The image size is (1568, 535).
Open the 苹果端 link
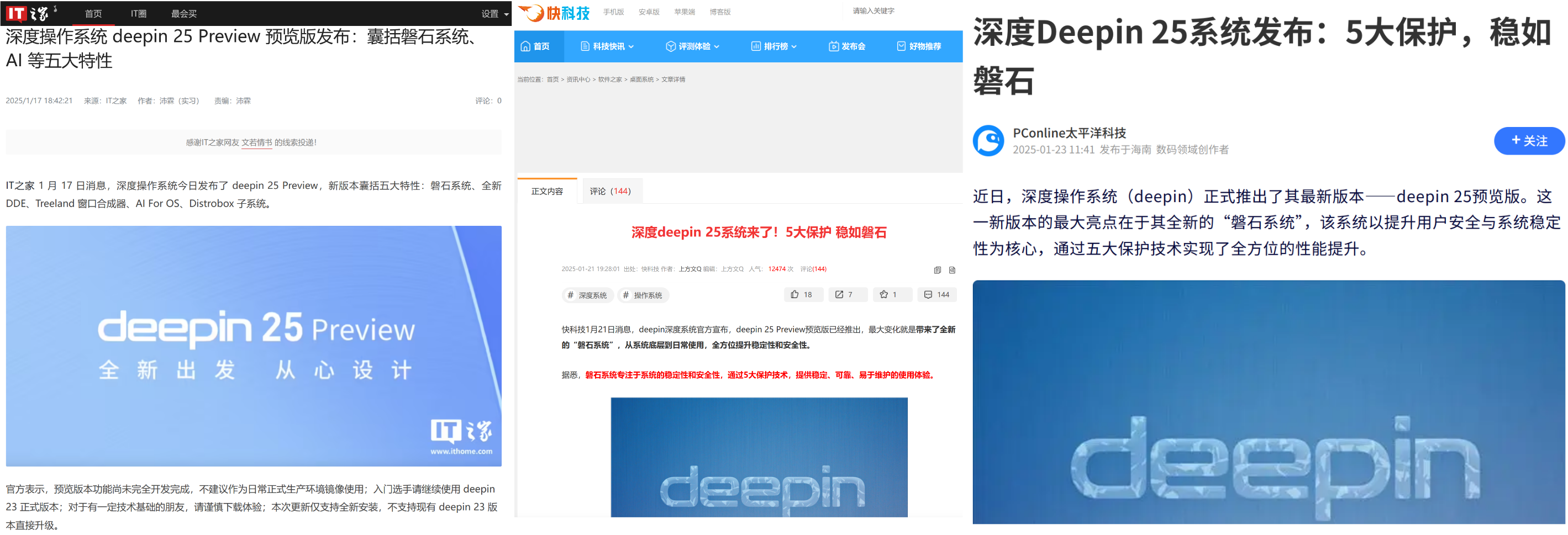tap(684, 12)
